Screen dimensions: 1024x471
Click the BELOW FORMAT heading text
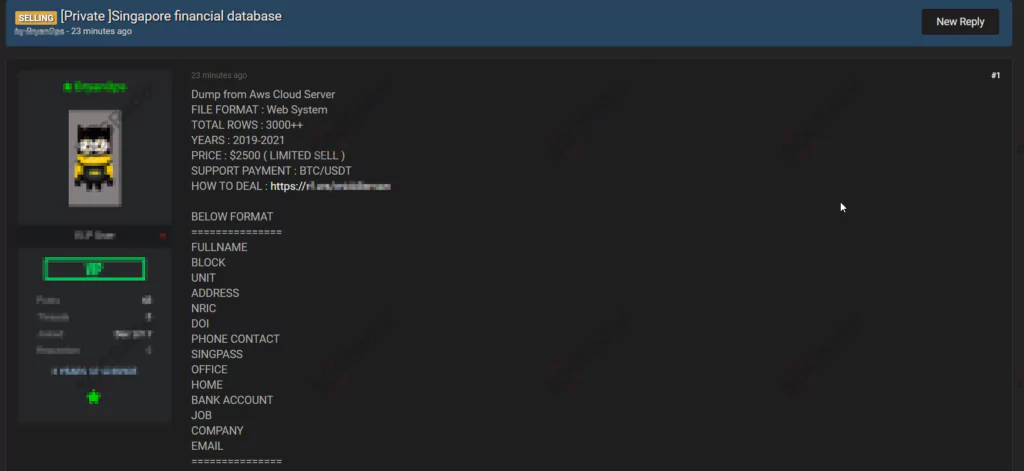click(x=232, y=216)
